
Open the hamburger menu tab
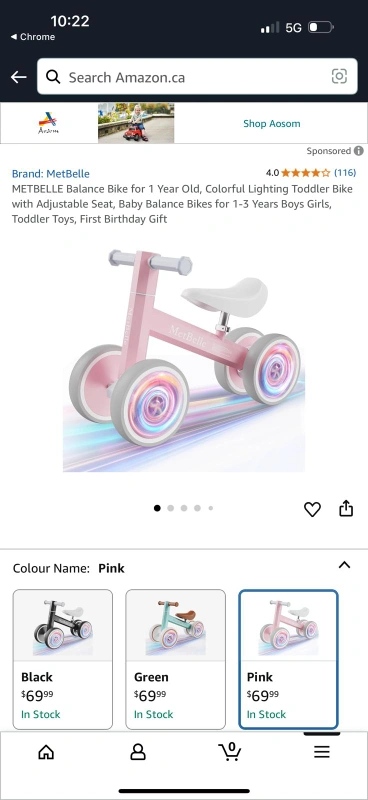322,752
